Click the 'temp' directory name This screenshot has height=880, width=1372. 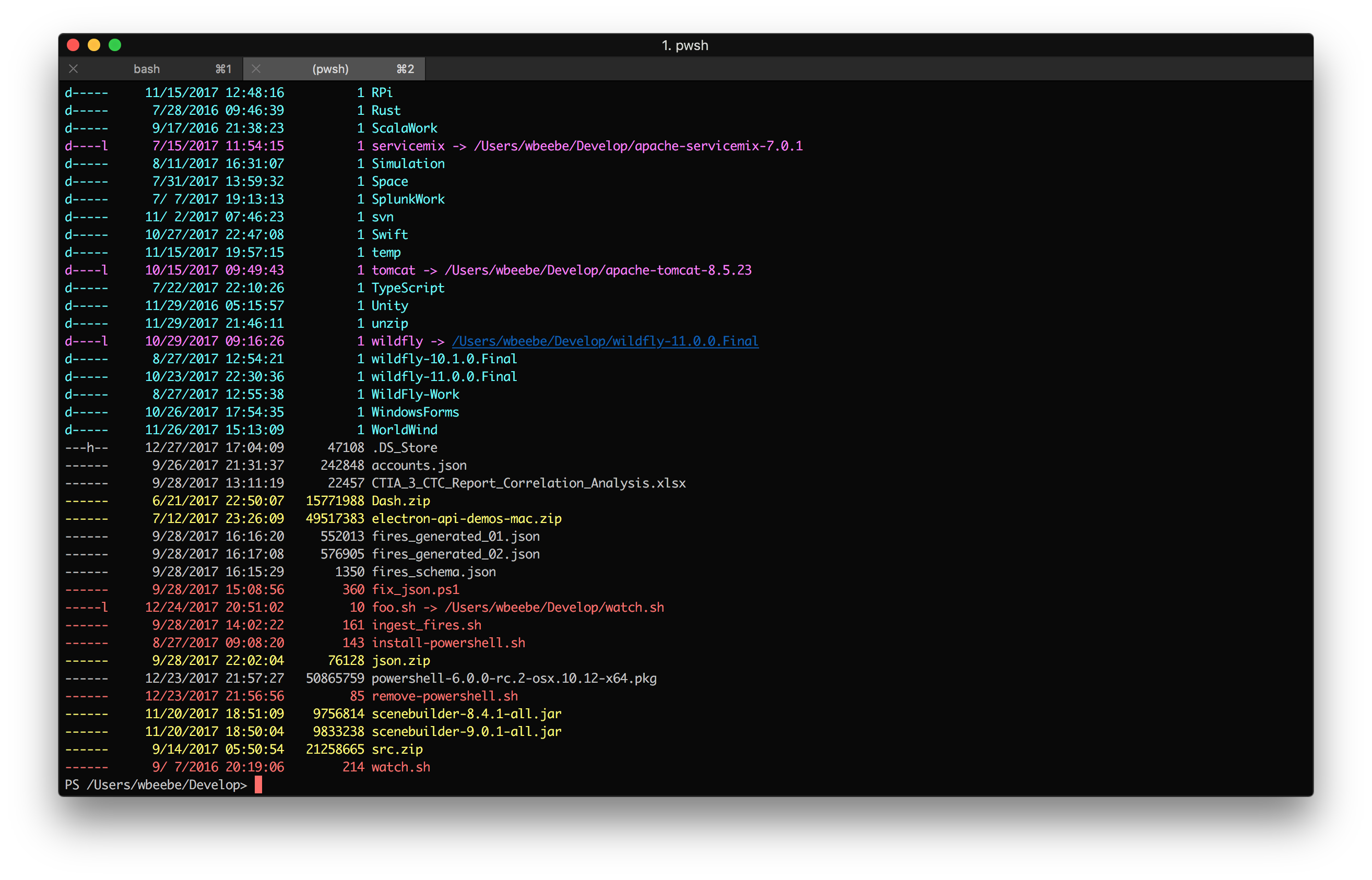click(x=386, y=252)
